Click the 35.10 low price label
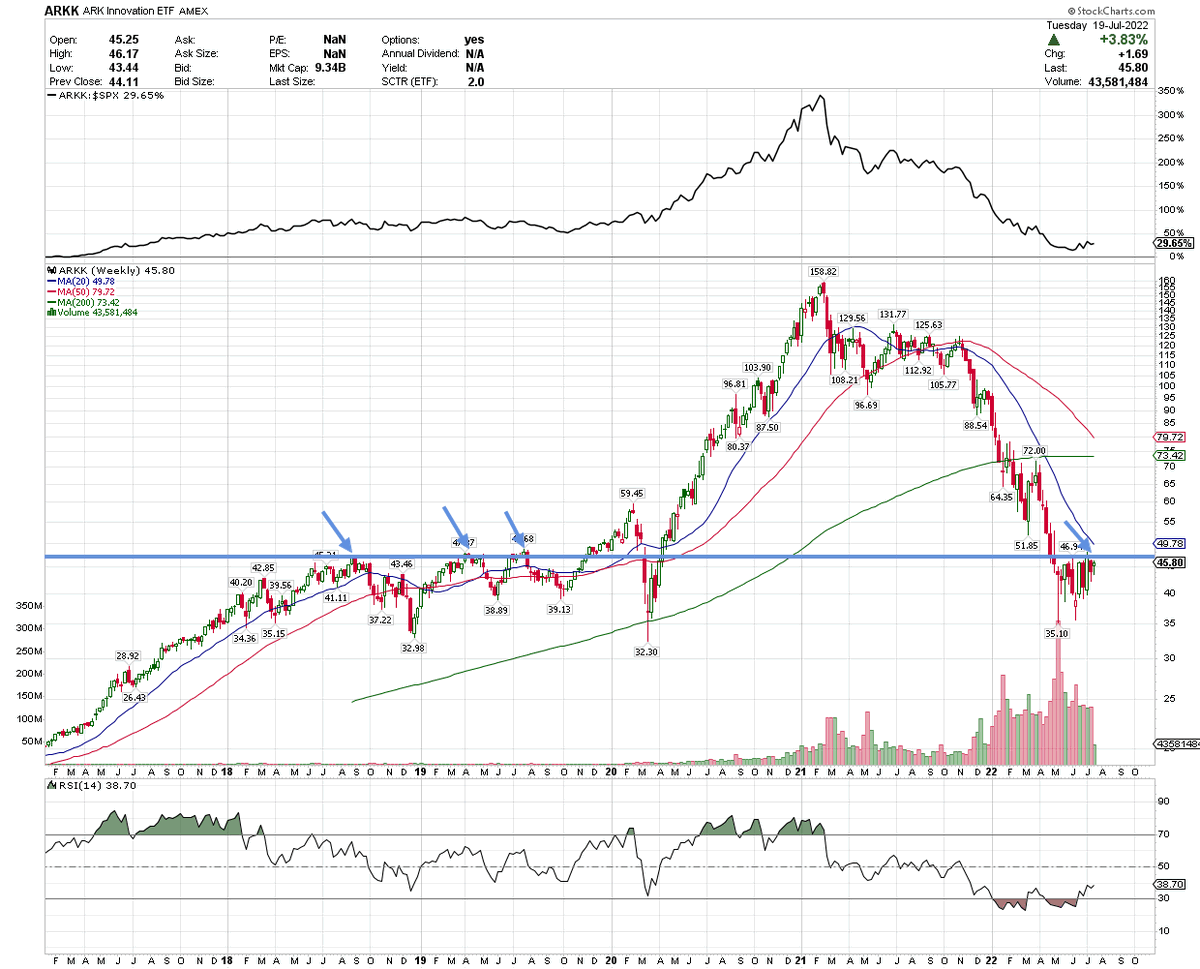Image resolution: width=1200 pixels, height=969 pixels. coord(1058,633)
